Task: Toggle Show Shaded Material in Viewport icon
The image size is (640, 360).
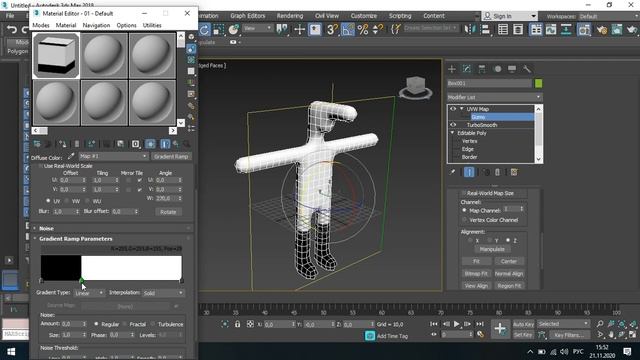Action: [150, 144]
